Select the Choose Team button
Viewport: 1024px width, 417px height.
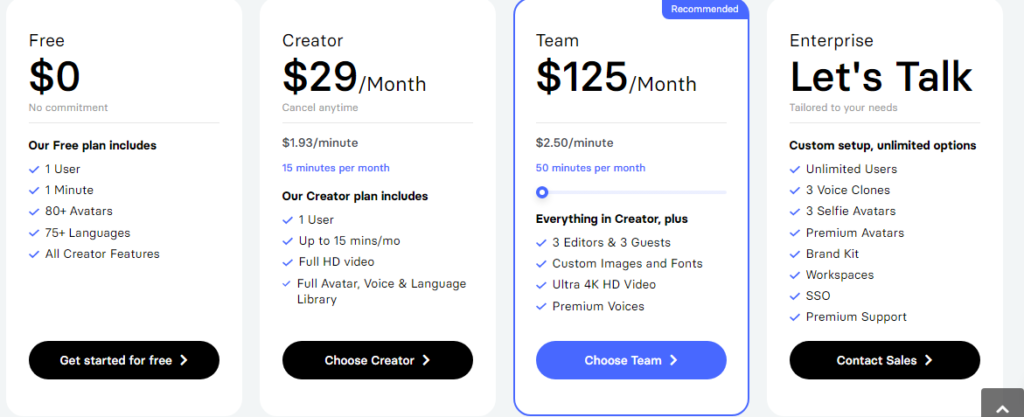(631, 360)
